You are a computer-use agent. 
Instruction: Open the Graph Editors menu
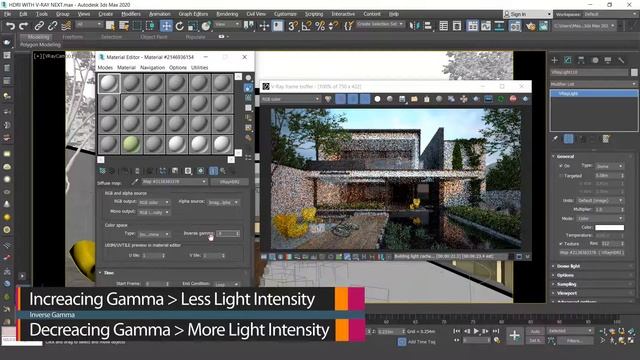point(193,14)
